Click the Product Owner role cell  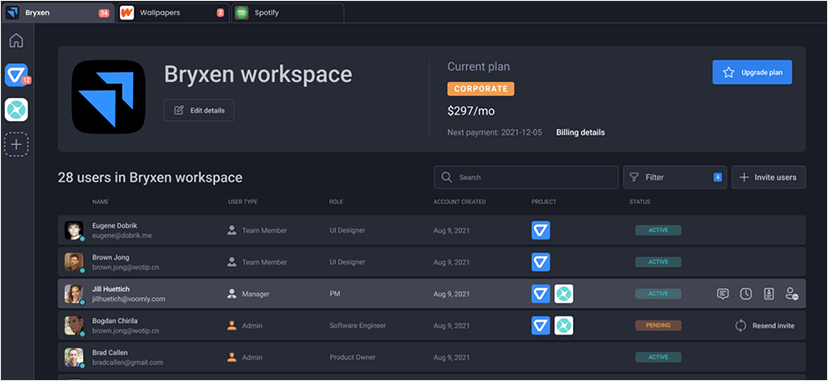point(352,357)
